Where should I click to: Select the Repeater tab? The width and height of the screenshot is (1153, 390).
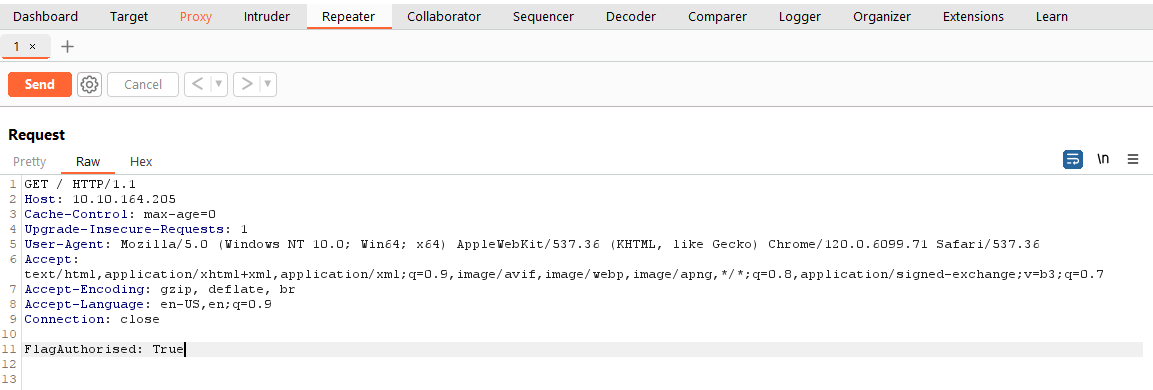(349, 16)
